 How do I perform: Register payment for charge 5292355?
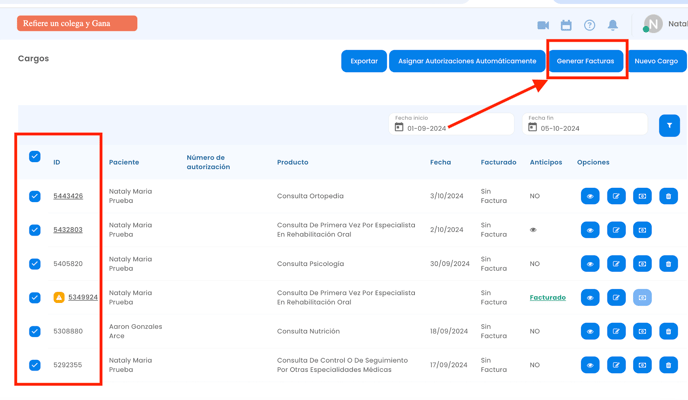[x=642, y=365]
